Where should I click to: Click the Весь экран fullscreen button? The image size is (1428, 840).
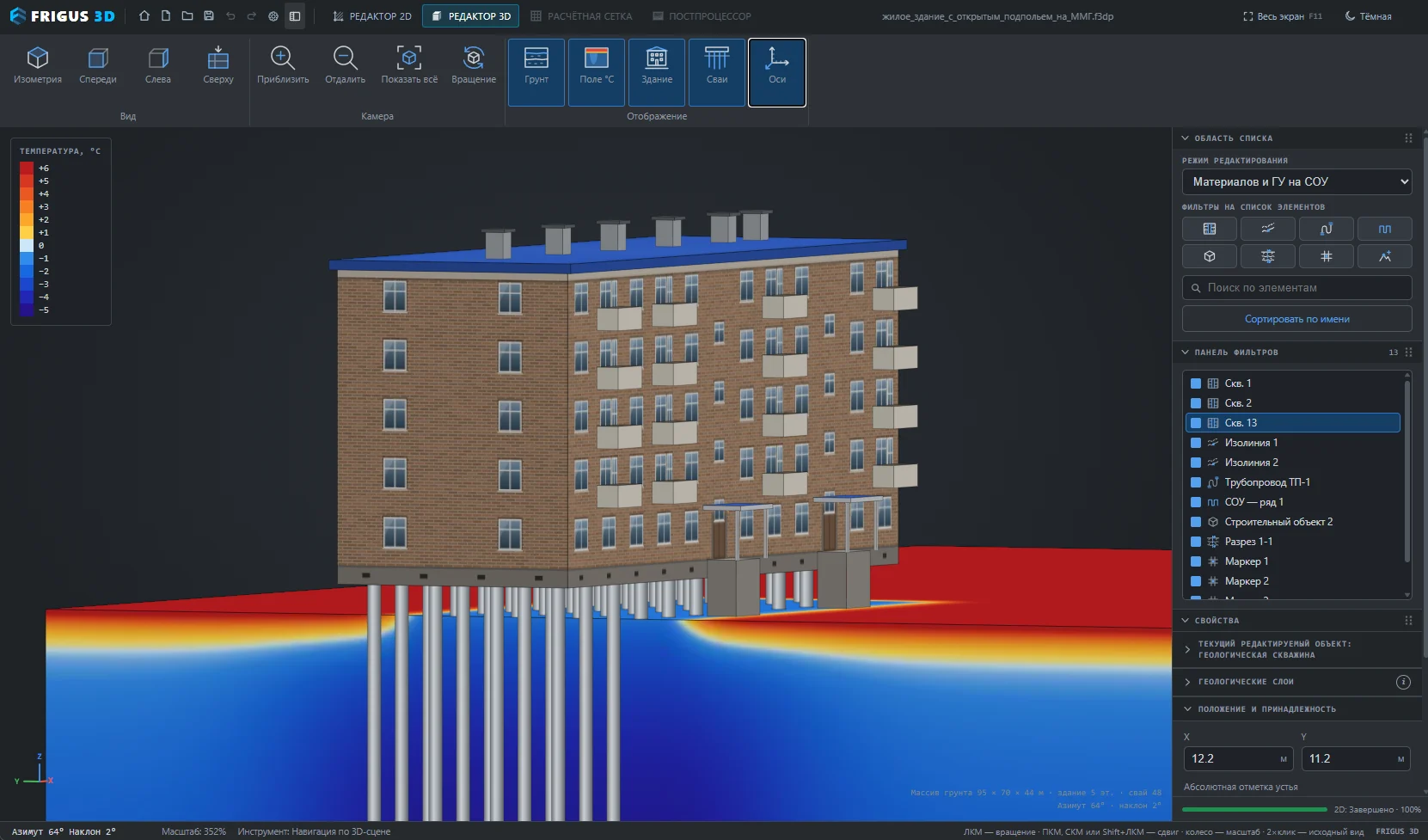click(x=1283, y=16)
